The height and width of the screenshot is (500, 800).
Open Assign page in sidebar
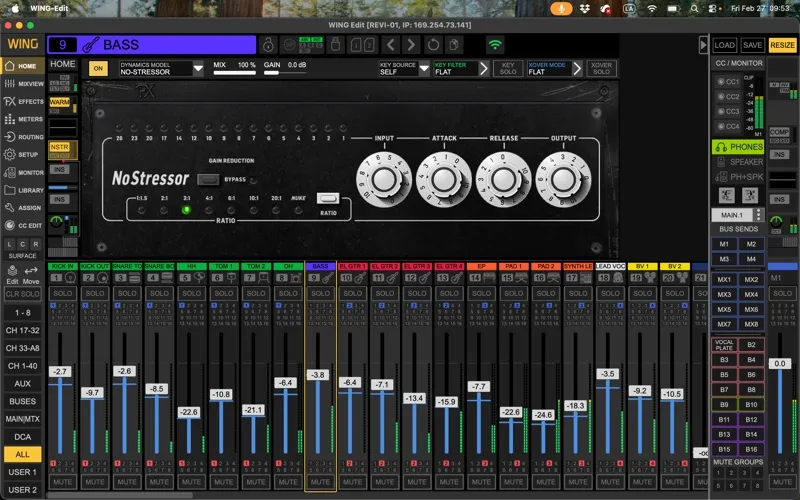click(23, 208)
